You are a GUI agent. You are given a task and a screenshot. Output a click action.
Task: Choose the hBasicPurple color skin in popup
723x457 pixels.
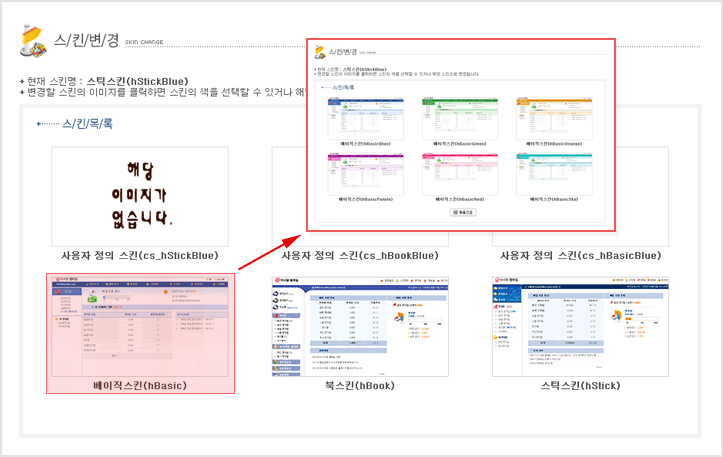(x=366, y=174)
